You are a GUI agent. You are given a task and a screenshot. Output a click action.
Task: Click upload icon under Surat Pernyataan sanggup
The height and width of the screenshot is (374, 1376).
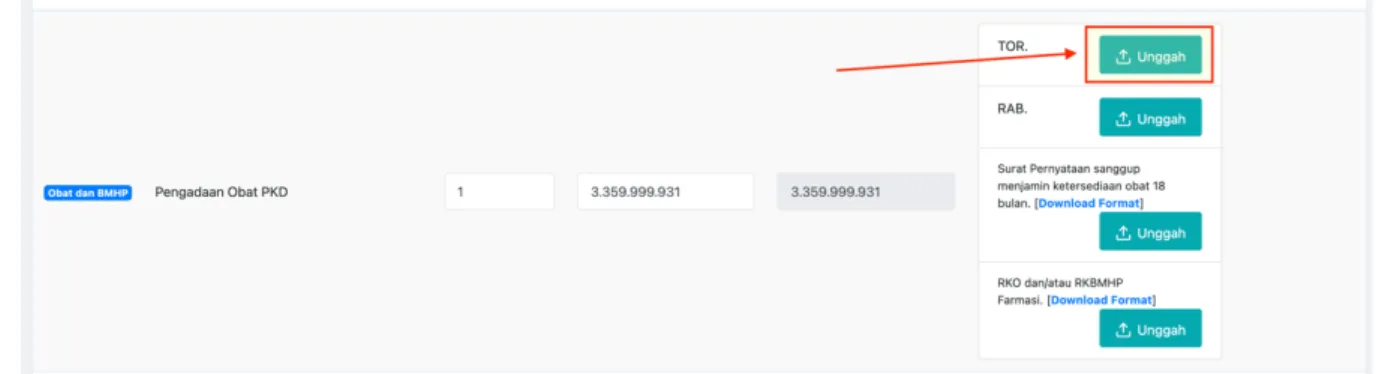[1122, 233]
